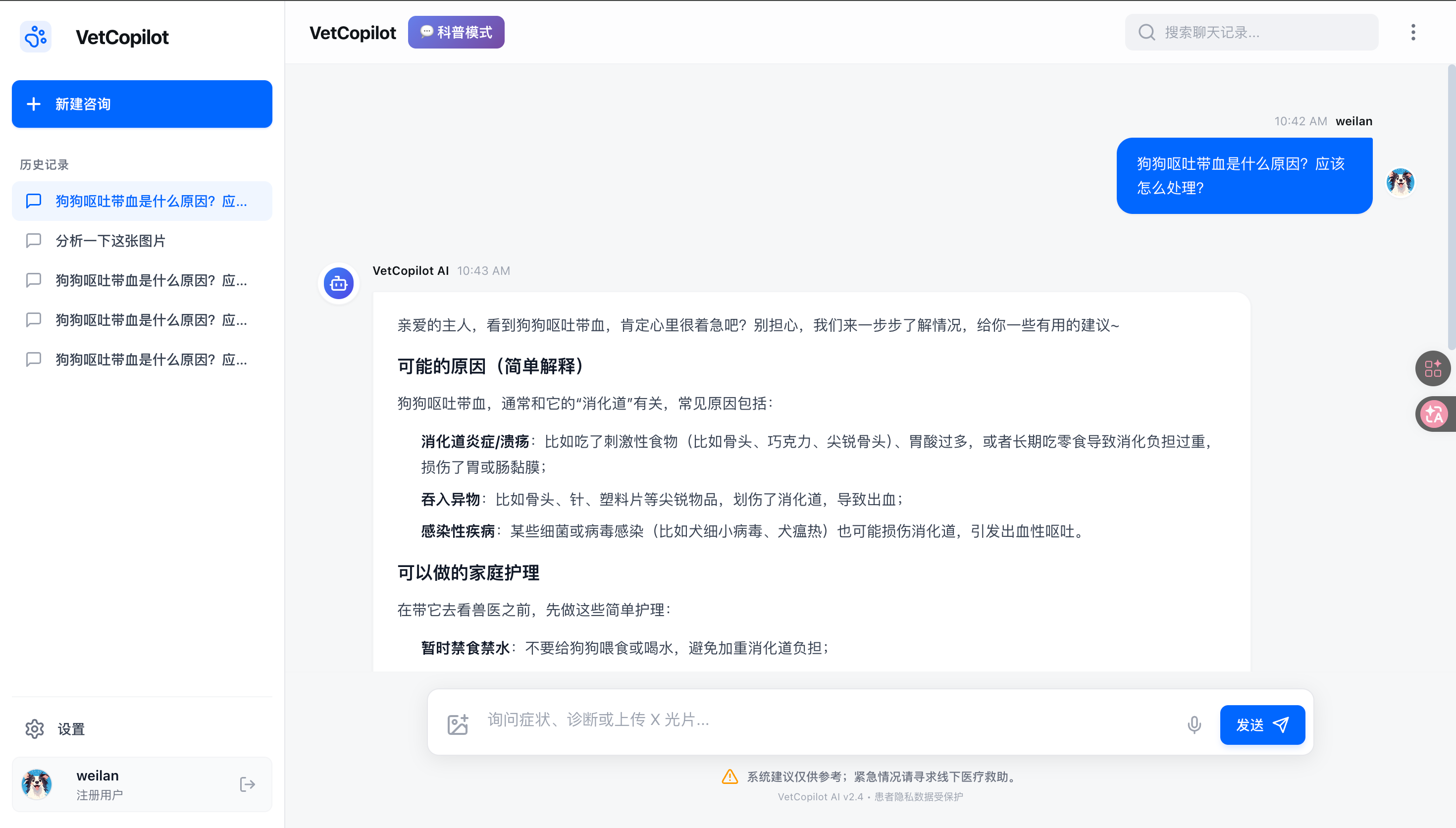
Task: Click the 历史记录 section label
Action: coord(45,165)
